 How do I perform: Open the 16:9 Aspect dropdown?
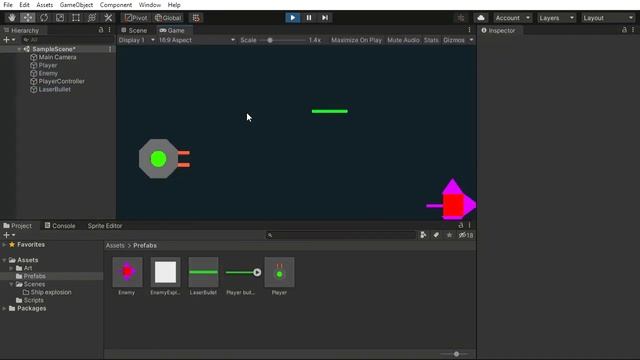197,40
